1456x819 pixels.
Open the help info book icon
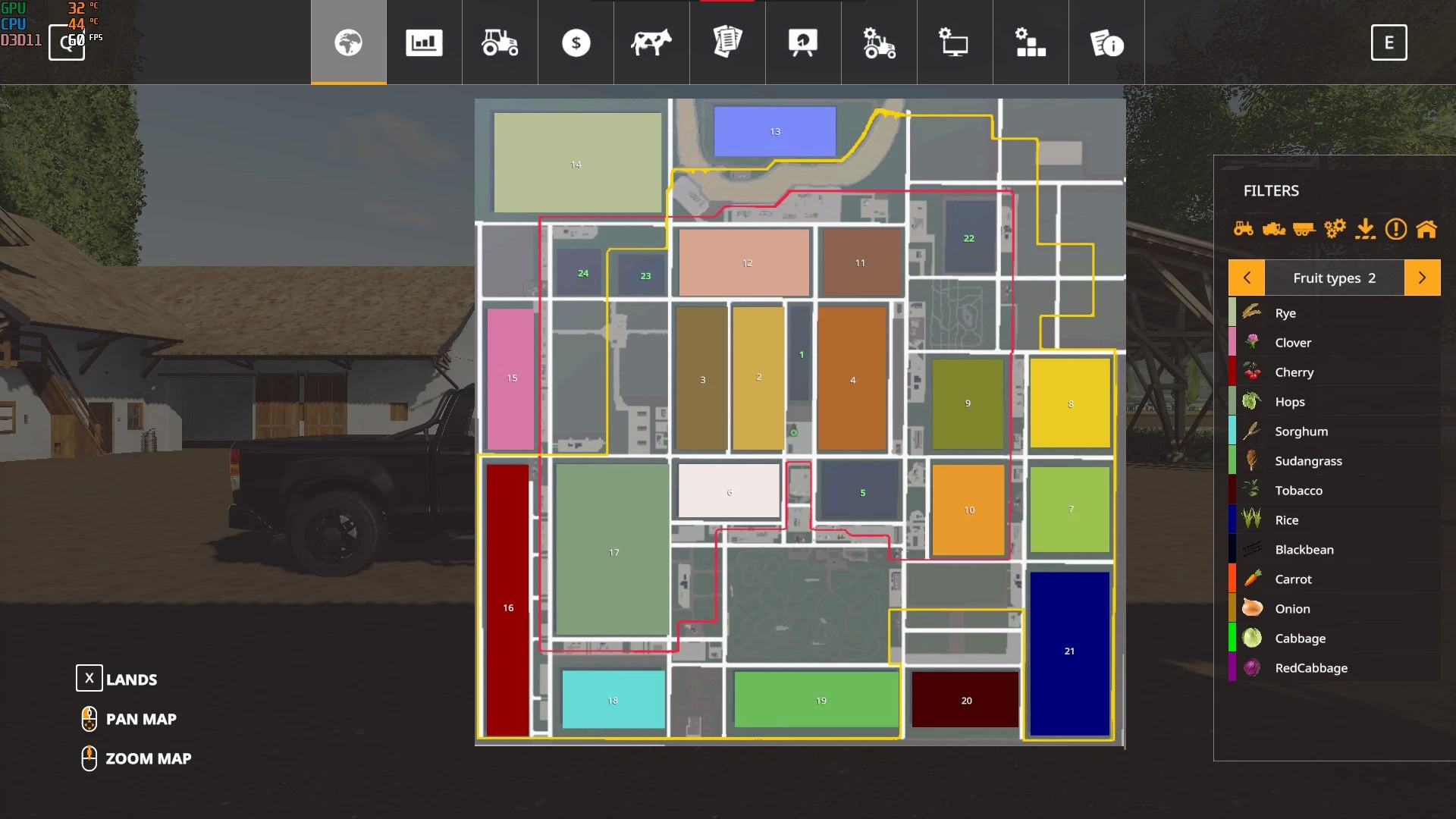1106,42
